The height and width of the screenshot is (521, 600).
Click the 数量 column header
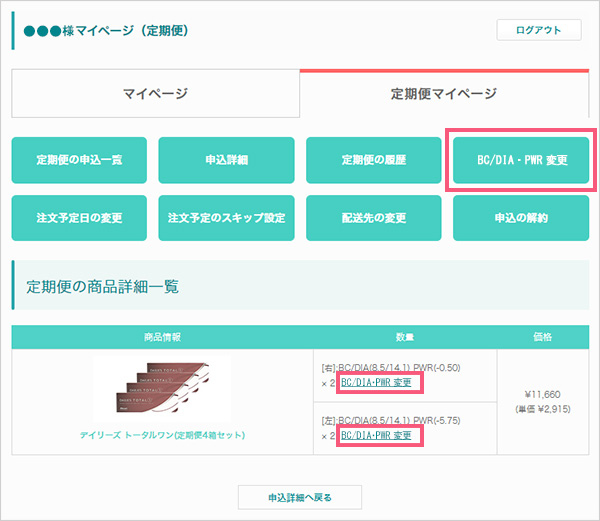[405, 337]
